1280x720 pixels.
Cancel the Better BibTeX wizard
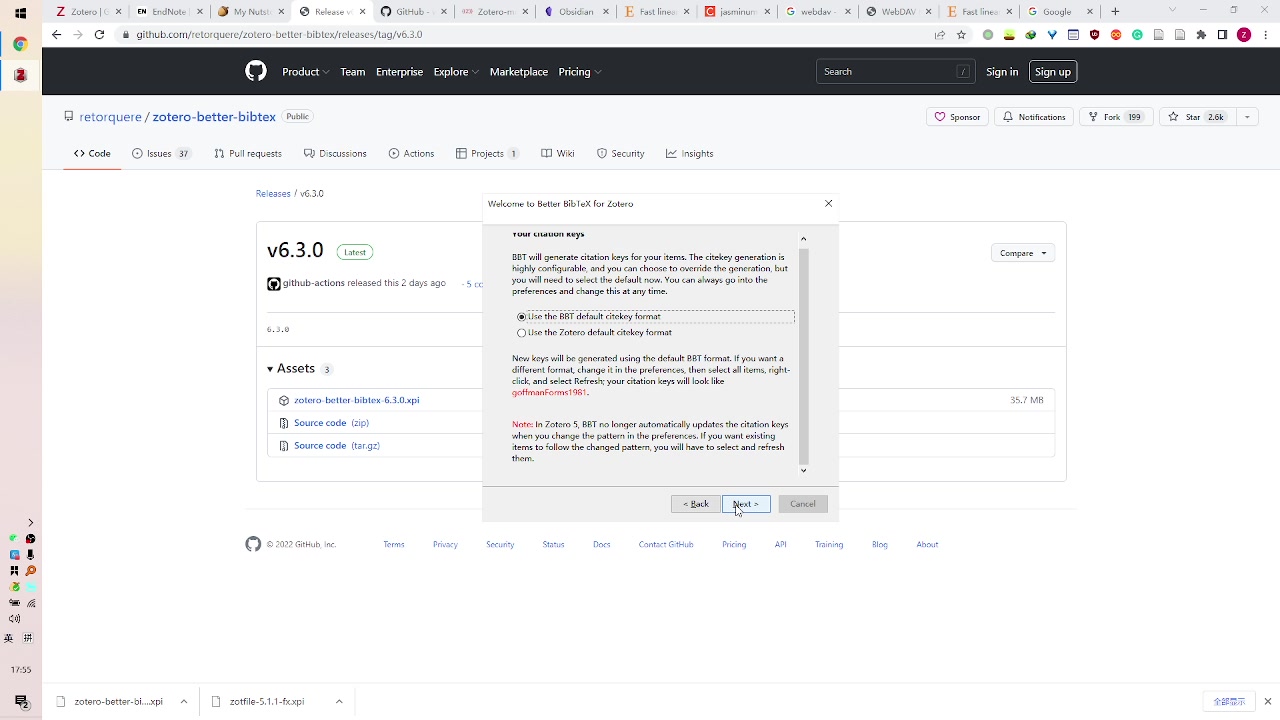pyautogui.click(x=803, y=504)
